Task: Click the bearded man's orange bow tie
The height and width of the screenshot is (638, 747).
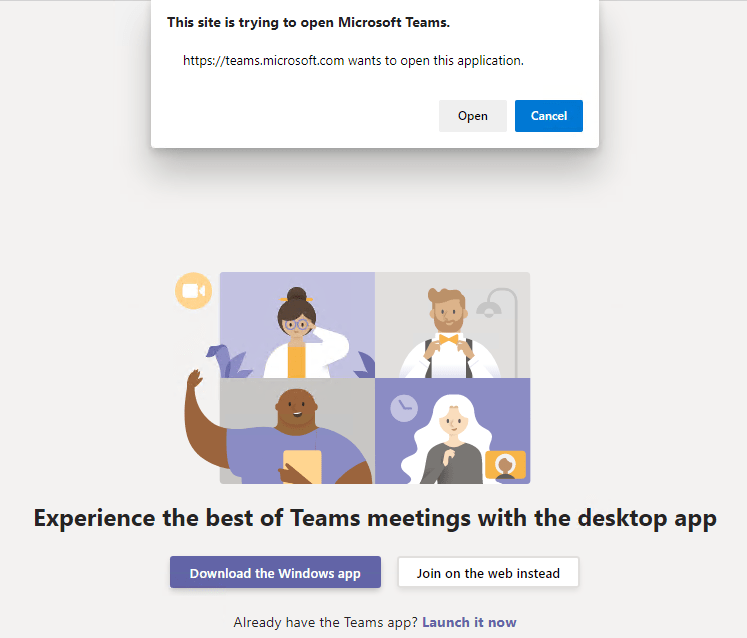Action: pyautogui.click(x=447, y=340)
